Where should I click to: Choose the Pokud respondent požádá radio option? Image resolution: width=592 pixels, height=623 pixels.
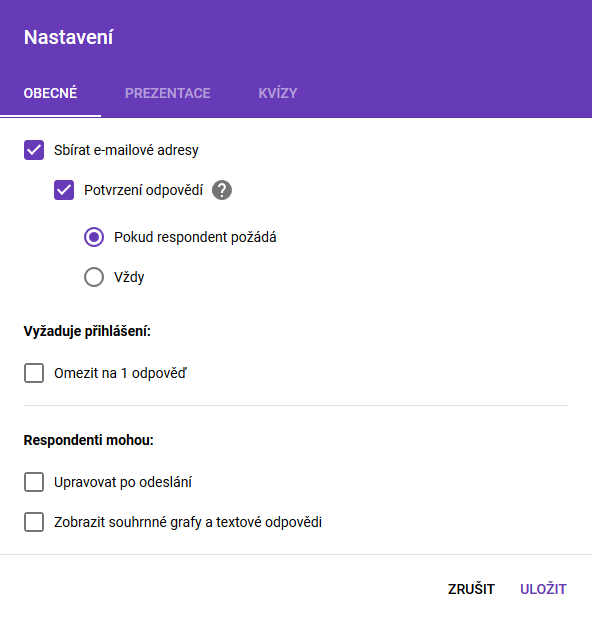point(94,237)
